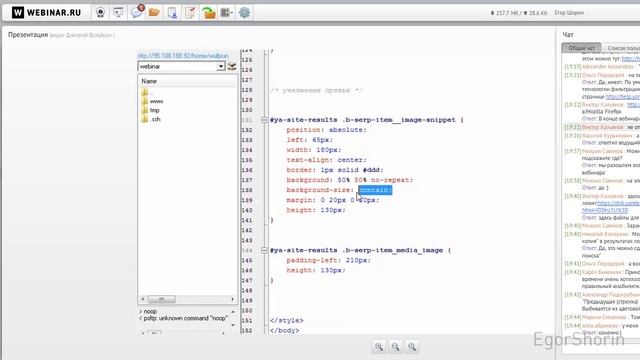Click the 'noop' log line
Viewport: 640px width, 360px height.
[148, 311]
